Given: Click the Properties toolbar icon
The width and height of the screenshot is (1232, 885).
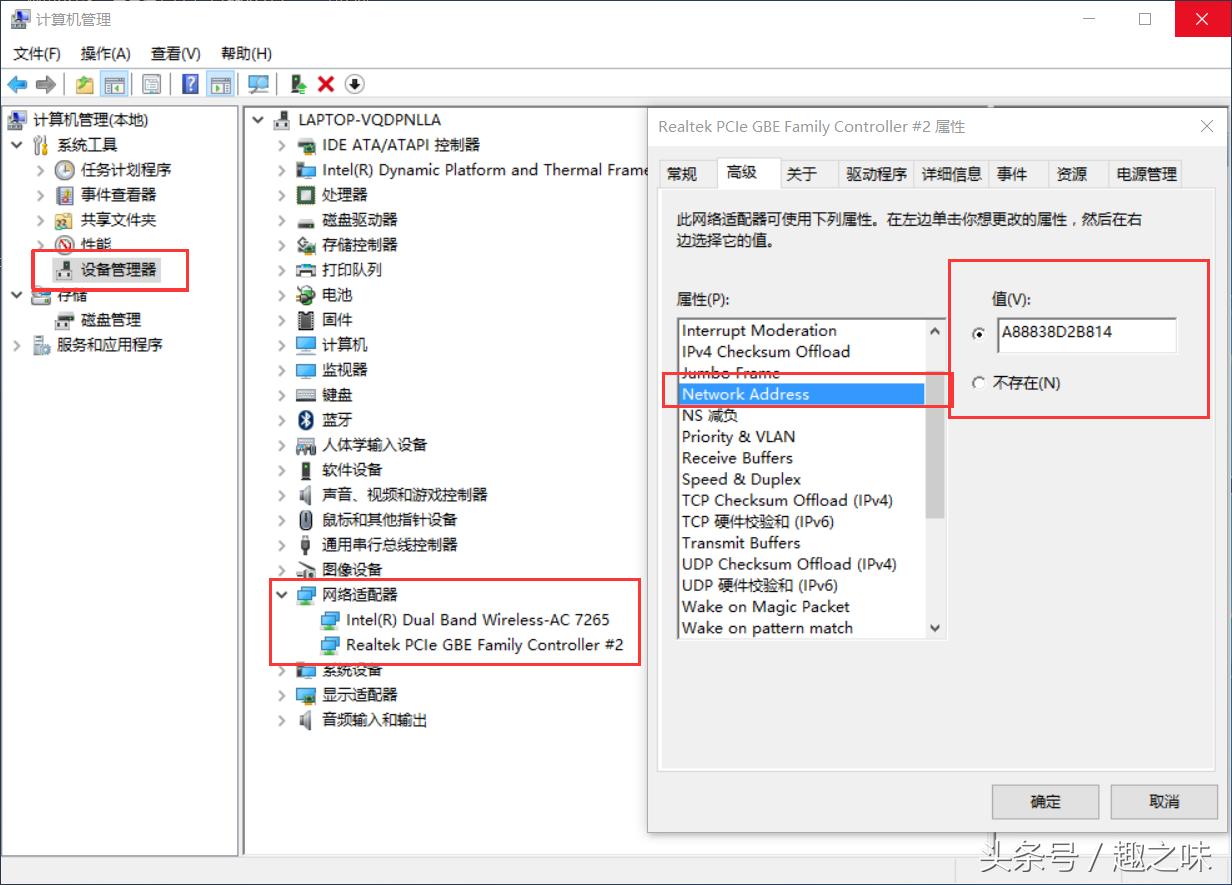Looking at the screenshot, I should click(x=152, y=85).
